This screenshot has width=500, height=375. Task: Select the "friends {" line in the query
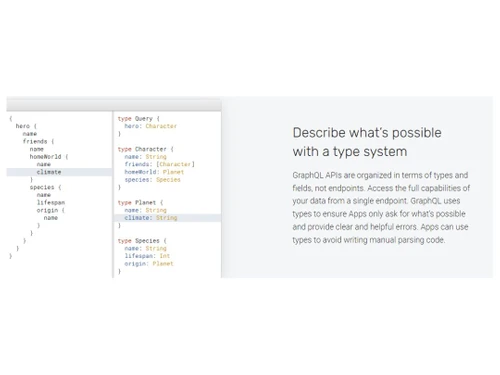pyautogui.click(x=38, y=141)
